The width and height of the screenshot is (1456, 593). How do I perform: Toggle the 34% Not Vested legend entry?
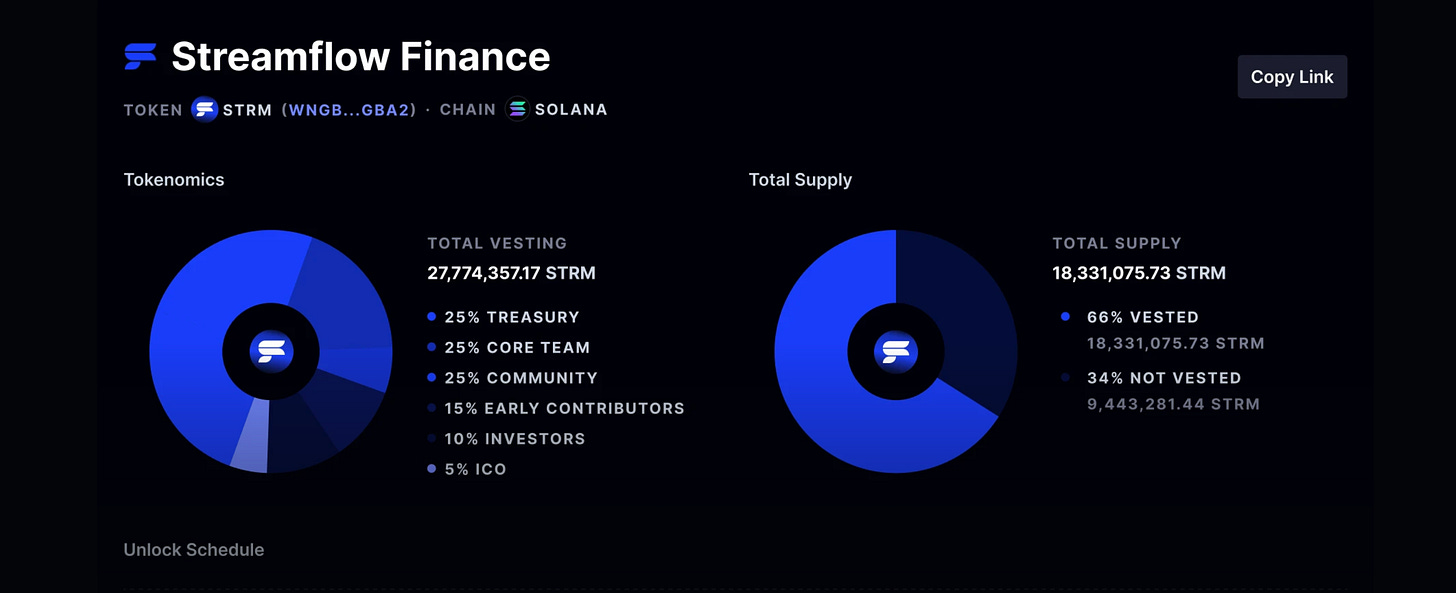pyautogui.click(x=1164, y=377)
